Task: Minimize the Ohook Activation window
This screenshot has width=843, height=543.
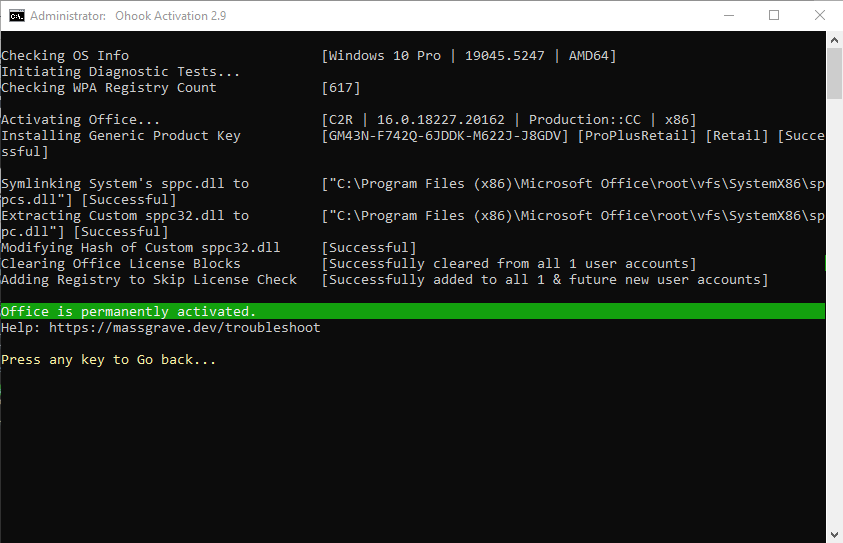Action: 728,16
